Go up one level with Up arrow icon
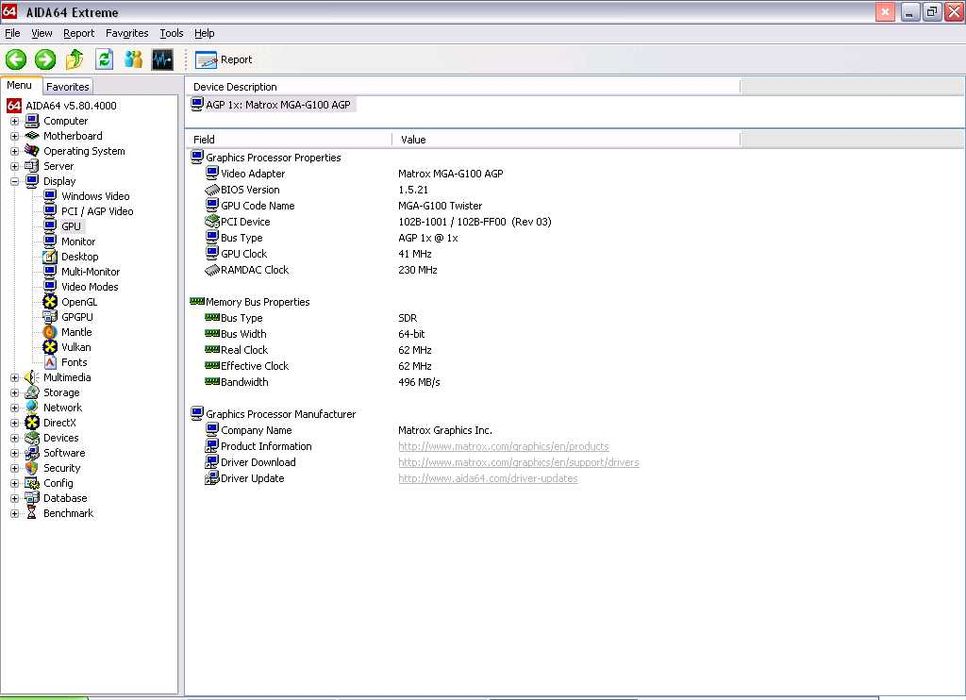The width and height of the screenshot is (966, 700). [x=75, y=60]
